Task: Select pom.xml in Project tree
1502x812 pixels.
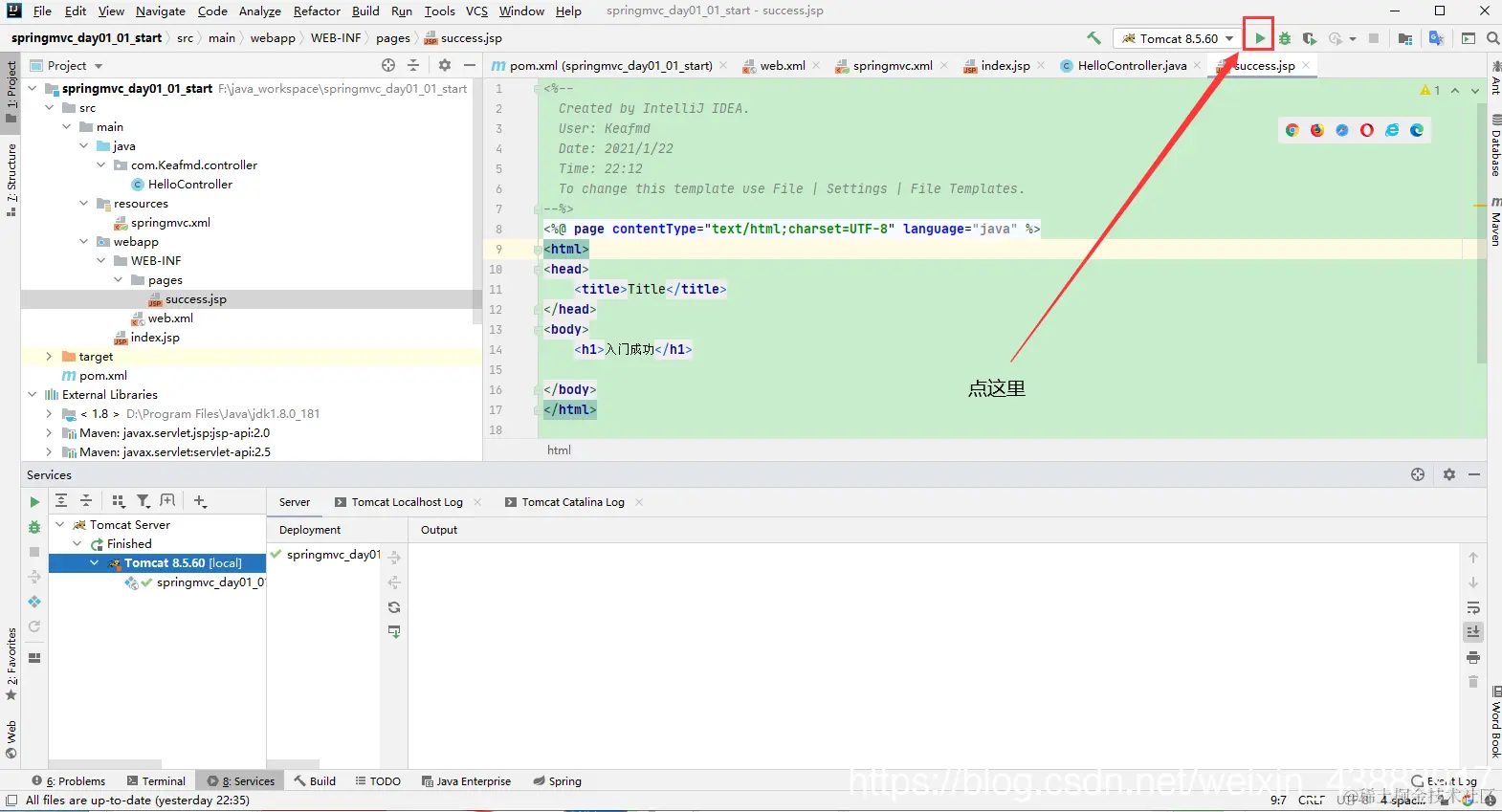Action: pyautogui.click(x=102, y=376)
